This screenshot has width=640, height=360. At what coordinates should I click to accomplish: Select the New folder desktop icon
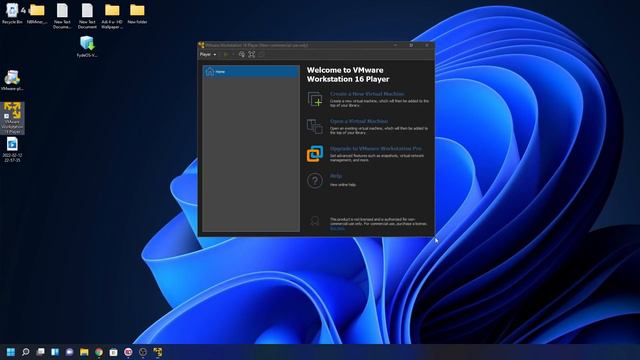pyautogui.click(x=137, y=13)
